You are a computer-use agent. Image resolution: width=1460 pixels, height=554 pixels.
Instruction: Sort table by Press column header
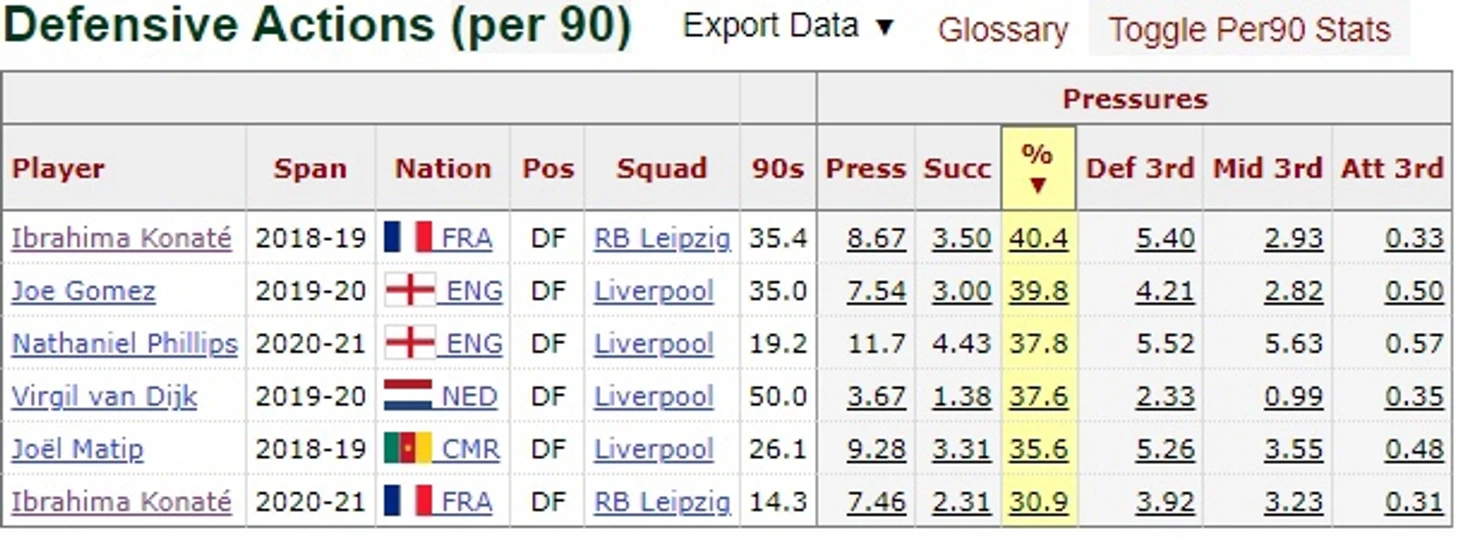[865, 168]
